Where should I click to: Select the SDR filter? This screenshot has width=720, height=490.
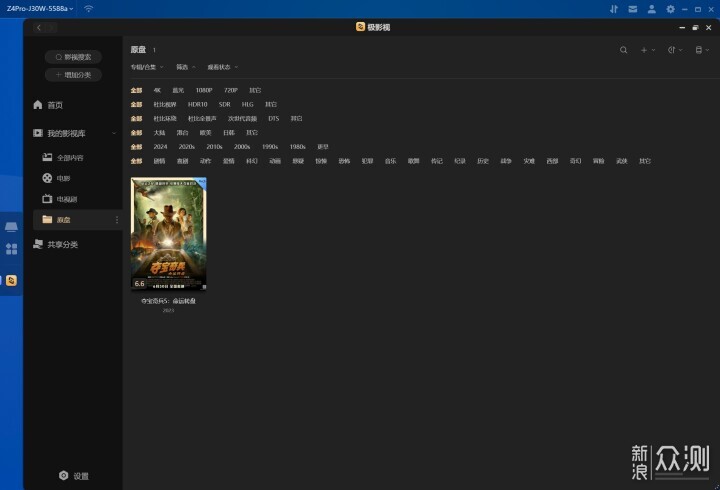point(225,105)
